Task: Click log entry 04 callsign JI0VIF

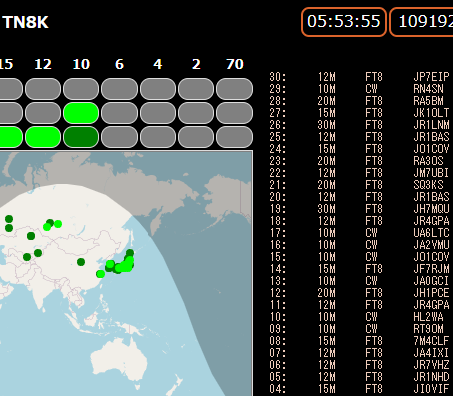Action: [x=431, y=389]
